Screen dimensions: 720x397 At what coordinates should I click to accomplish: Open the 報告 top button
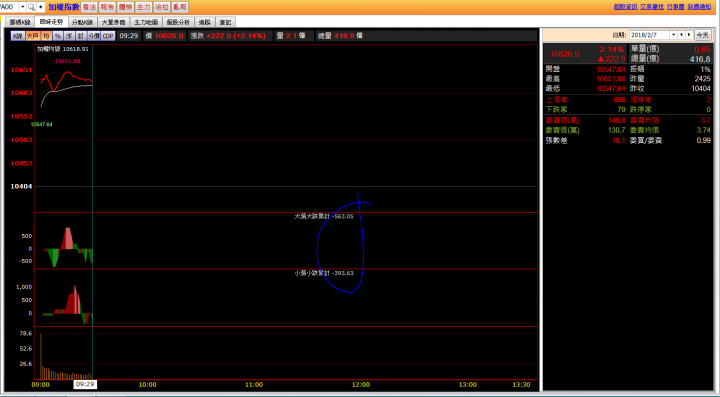click(x=107, y=7)
